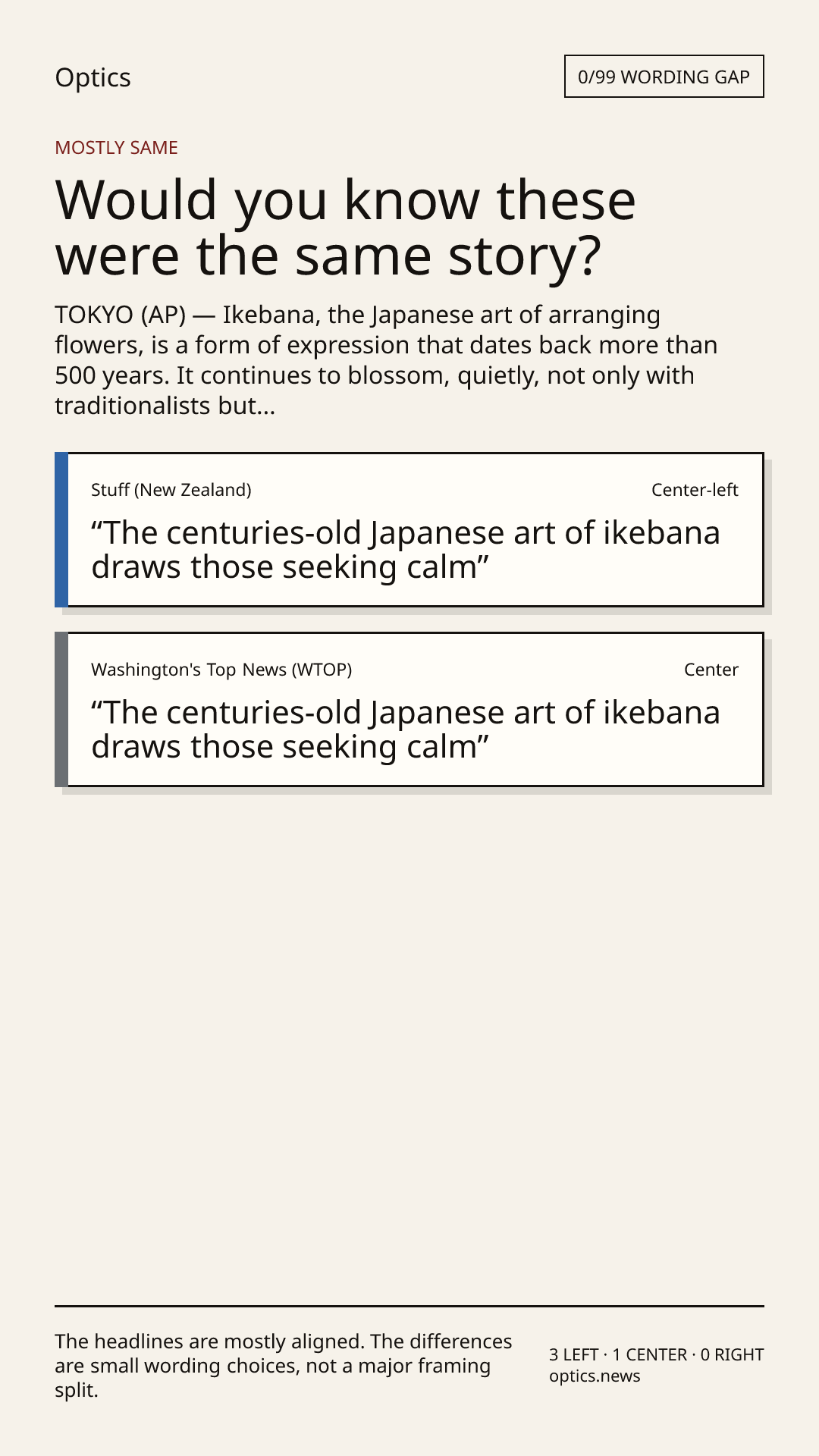The height and width of the screenshot is (1456, 819).
Task: Click the Washington's Top News (WTOP) source name
Action: pyautogui.click(x=221, y=670)
